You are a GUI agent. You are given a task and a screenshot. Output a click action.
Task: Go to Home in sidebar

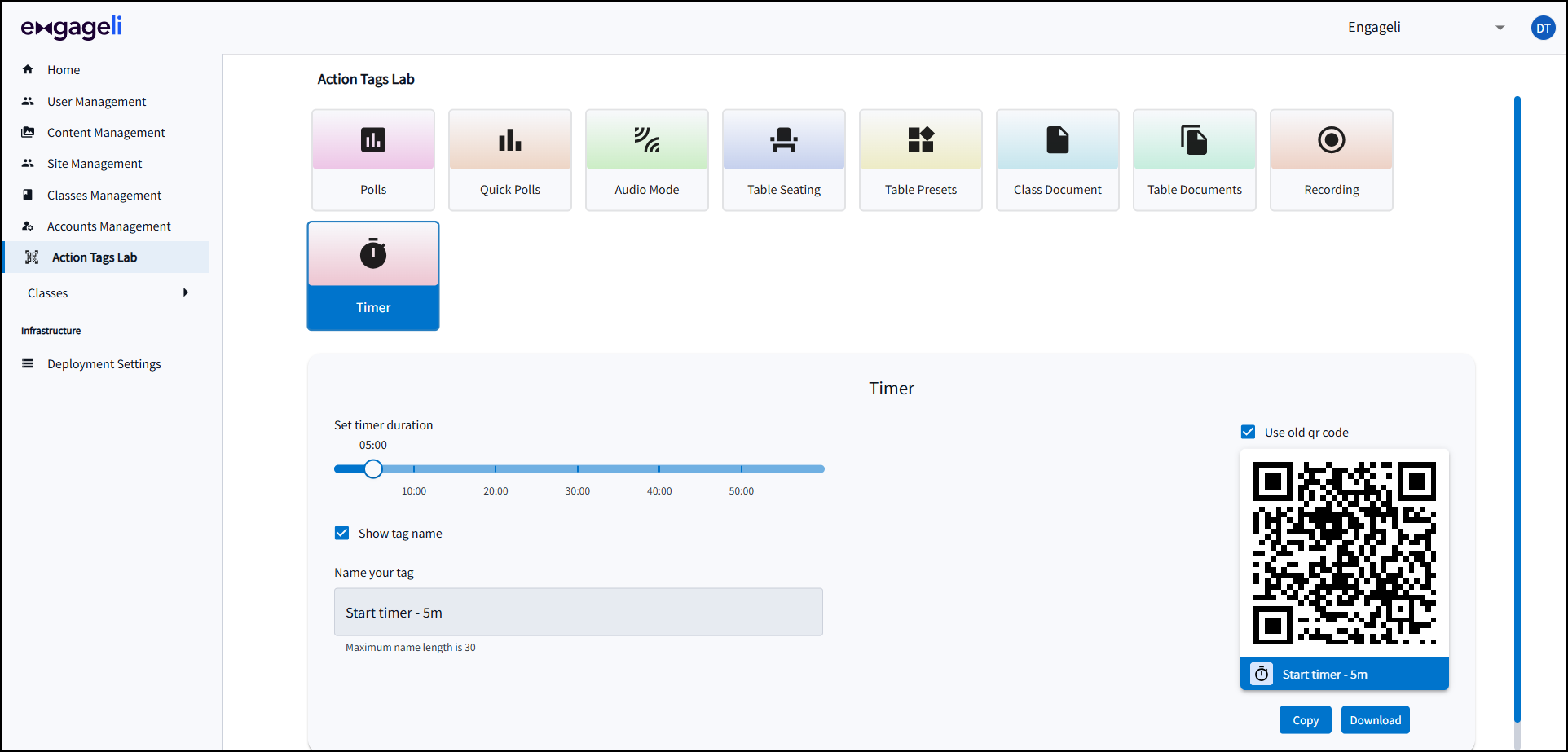click(64, 69)
